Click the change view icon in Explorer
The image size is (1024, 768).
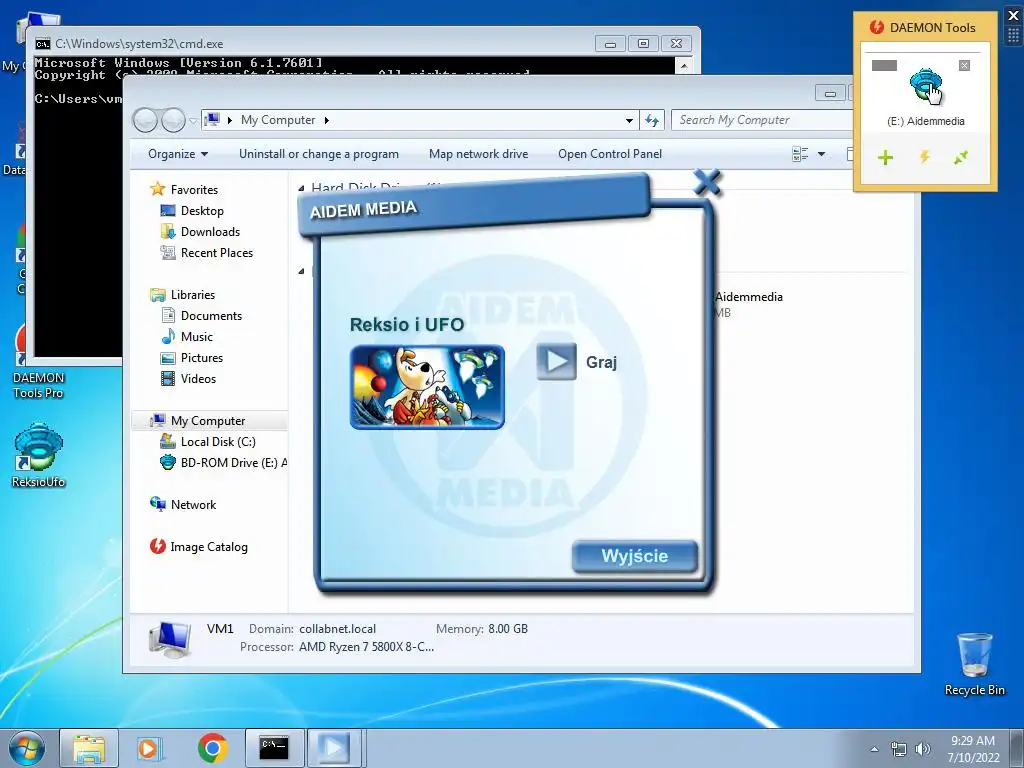click(x=800, y=154)
